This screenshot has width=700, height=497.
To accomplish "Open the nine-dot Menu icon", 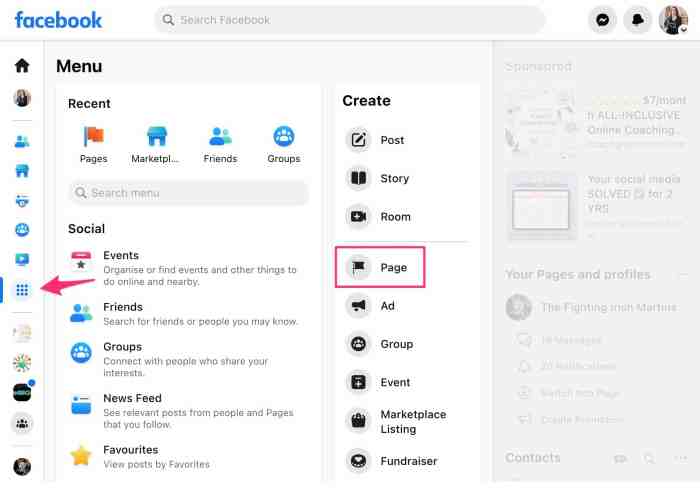I will [22, 290].
